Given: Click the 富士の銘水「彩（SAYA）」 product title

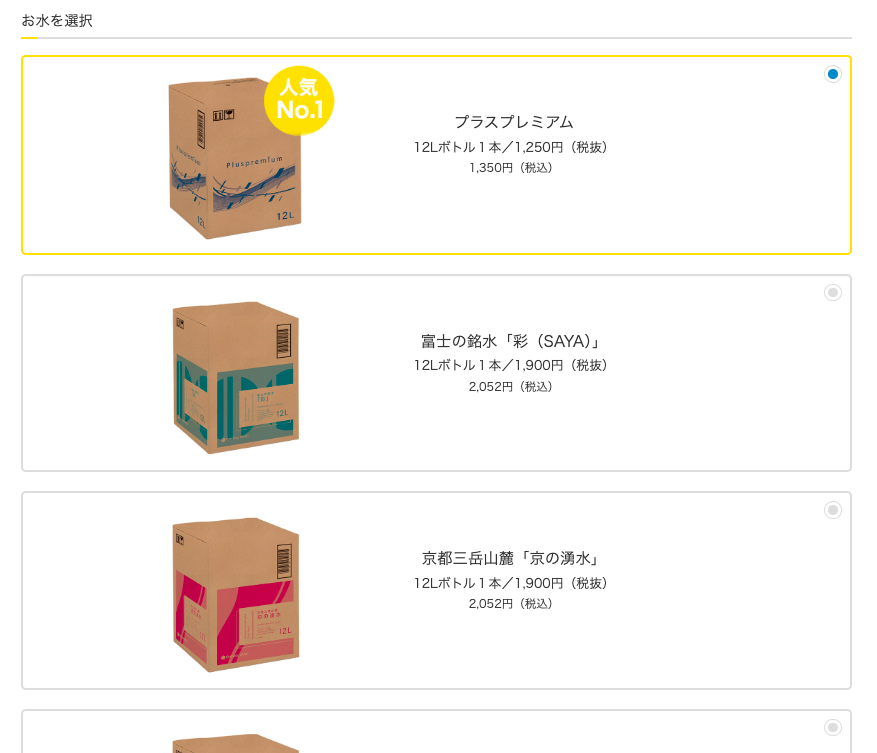Looking at the screenshot, I should tap(511, 341).
